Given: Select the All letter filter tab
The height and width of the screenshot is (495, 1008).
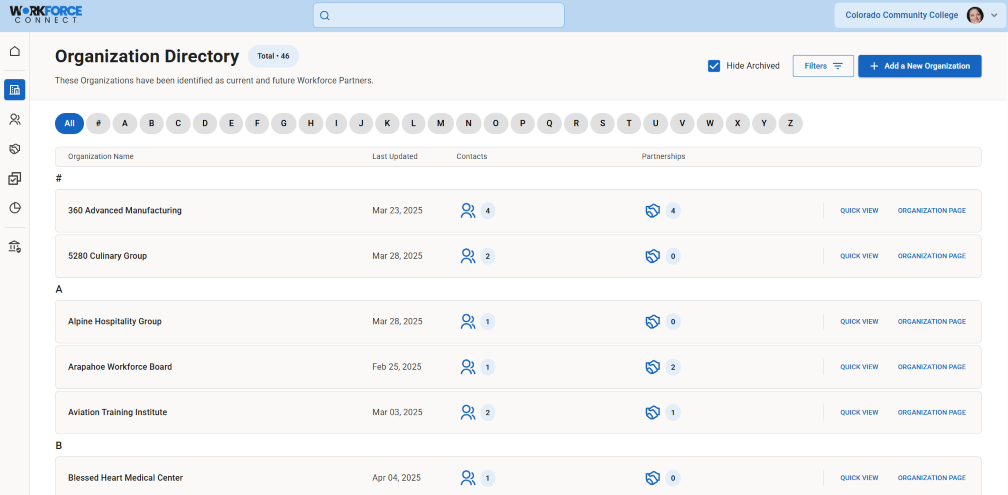Looking at the screenshot, I should [69, 124].
